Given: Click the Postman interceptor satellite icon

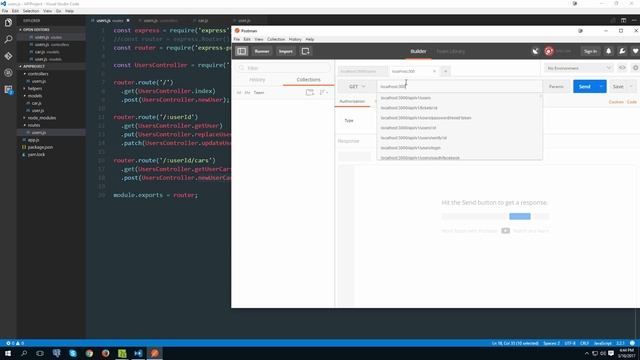Looking at the screenshot, I should [535, 51].
